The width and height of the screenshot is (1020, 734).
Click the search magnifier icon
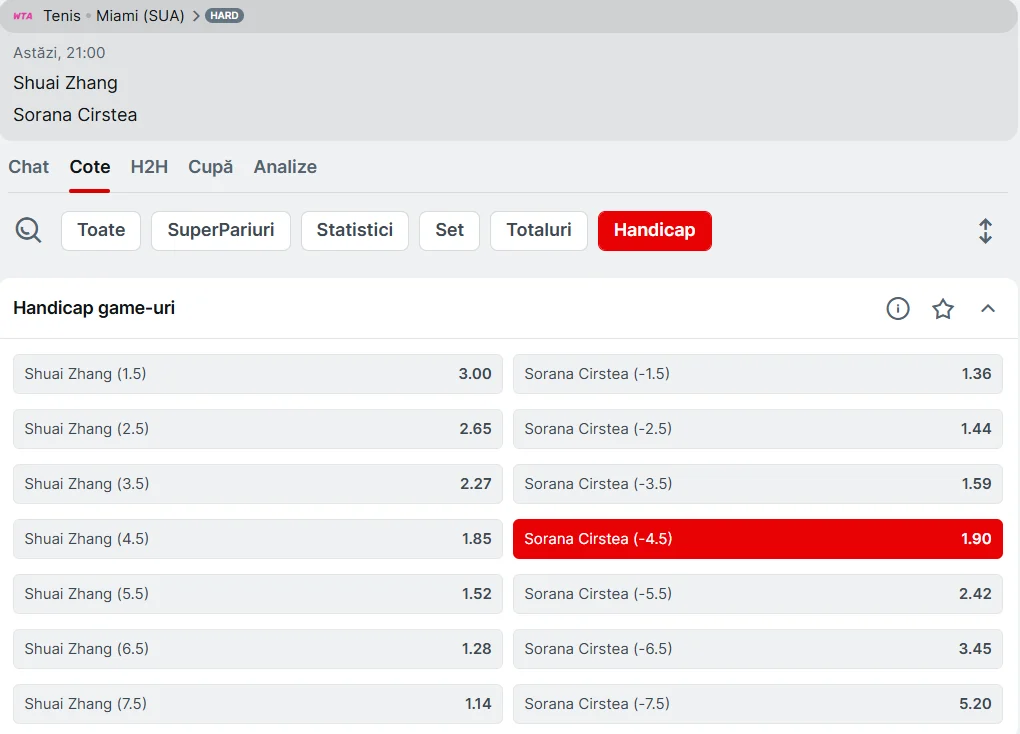point(29,231)
